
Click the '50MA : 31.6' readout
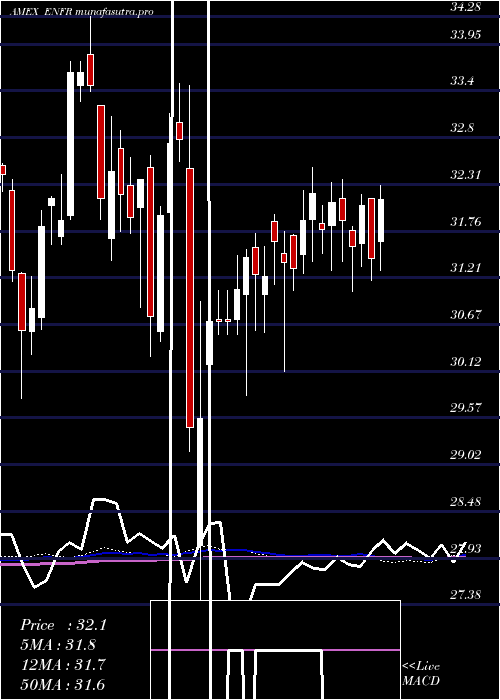tap(63, 684)
